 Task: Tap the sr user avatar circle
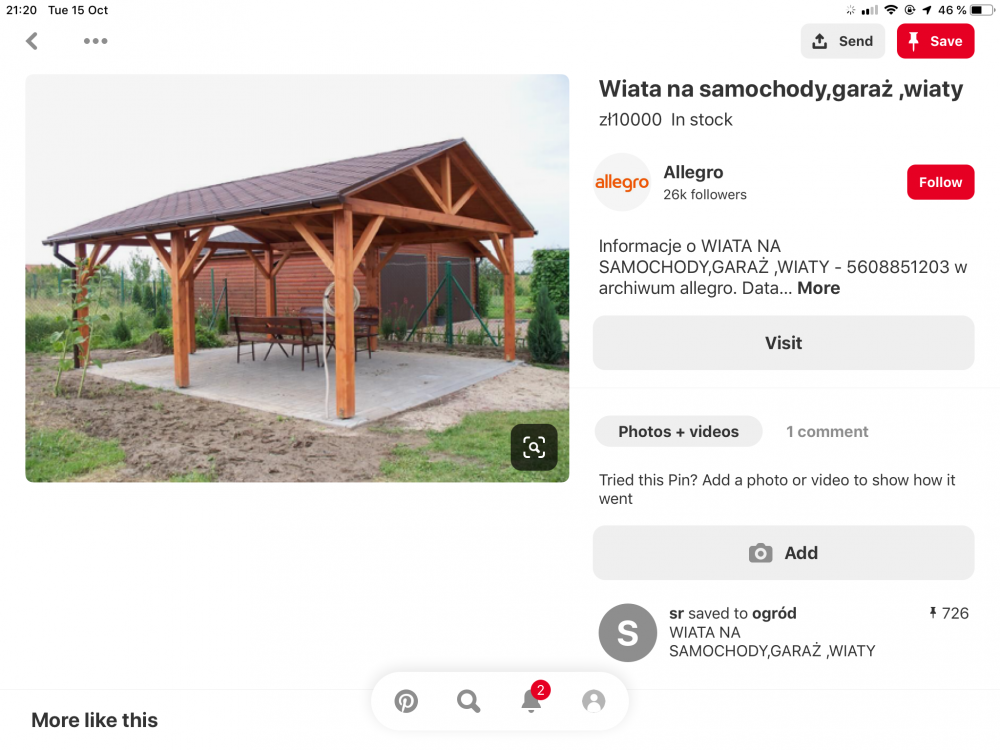627,633
